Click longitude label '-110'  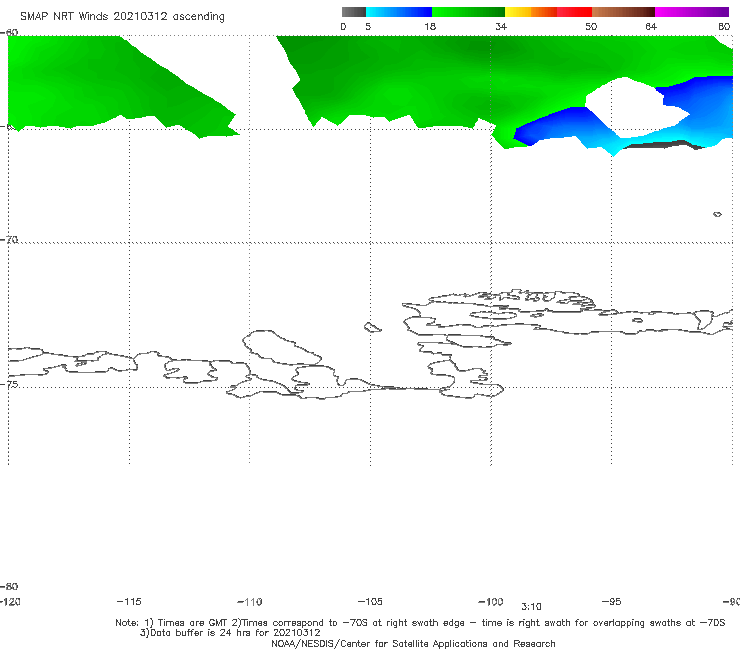(250, 602)
